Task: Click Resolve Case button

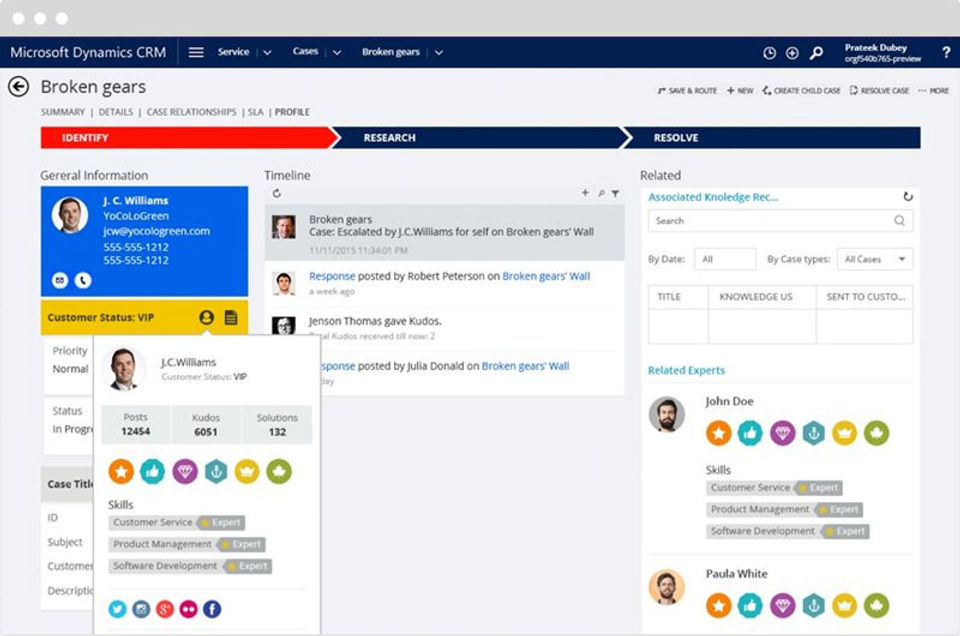Action: (x=879, y=91)
